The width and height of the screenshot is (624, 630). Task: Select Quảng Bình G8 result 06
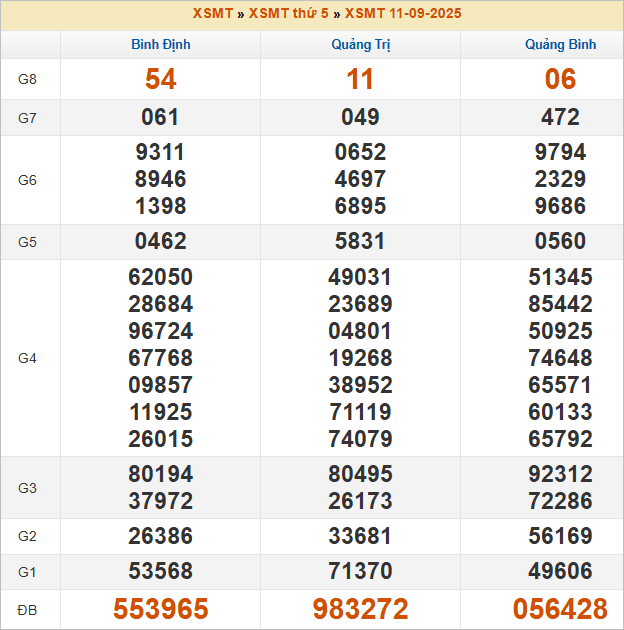pyautogui.click(x=561, y=79)
